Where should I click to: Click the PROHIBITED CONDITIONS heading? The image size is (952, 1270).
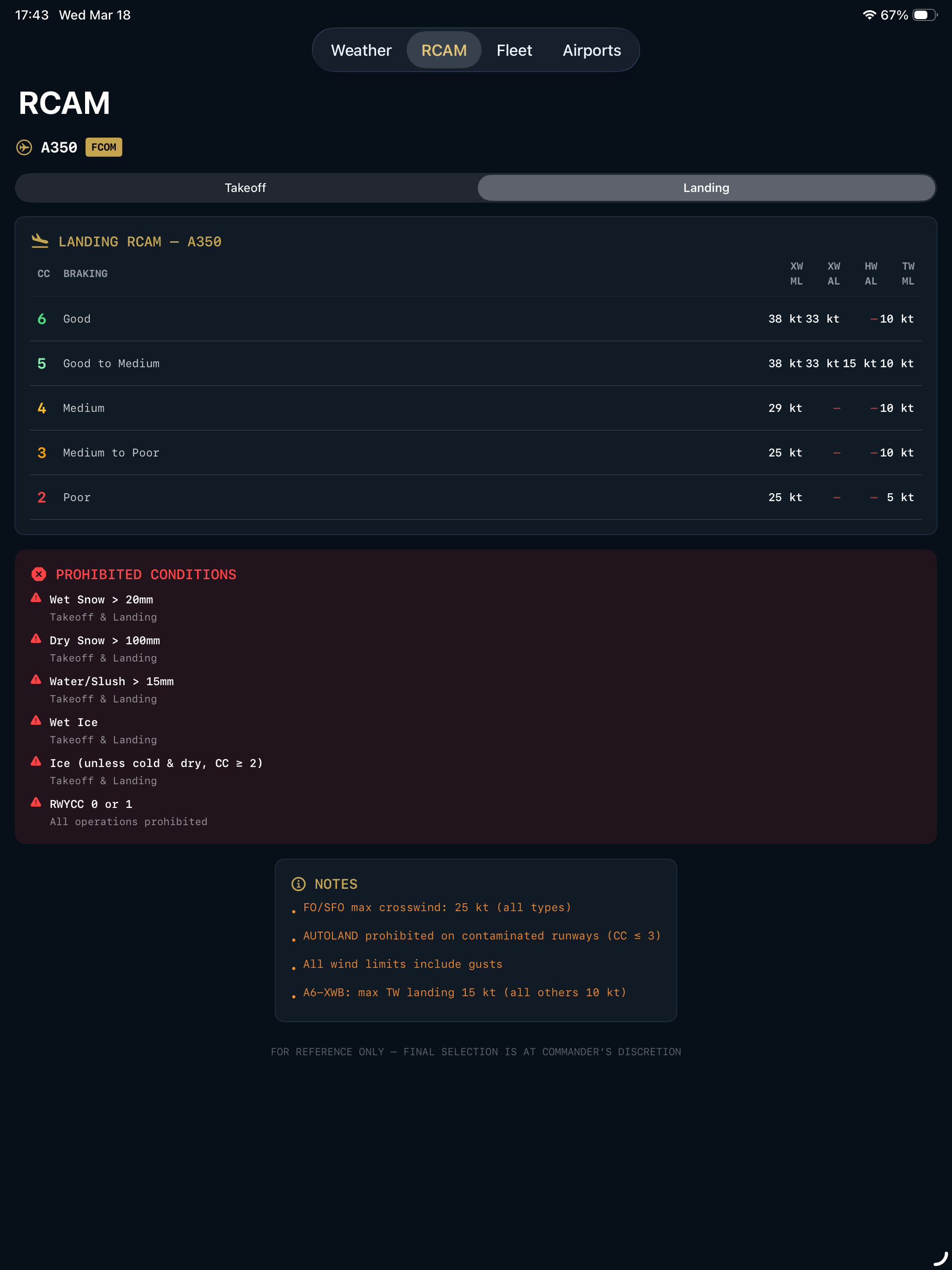coord(146,574)
